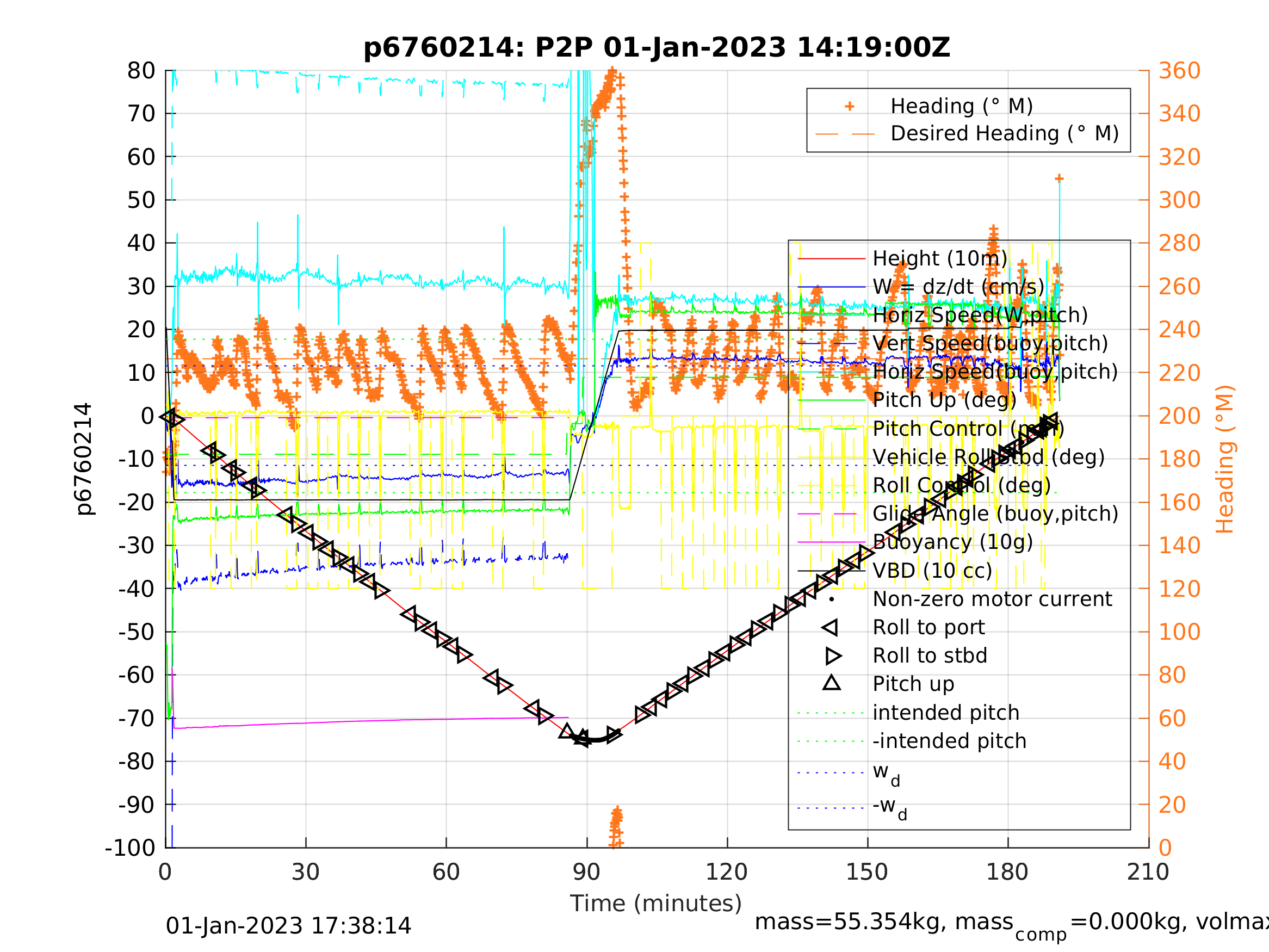Click the Roll to stbd triangle legend marker

(x=833, y=656)
